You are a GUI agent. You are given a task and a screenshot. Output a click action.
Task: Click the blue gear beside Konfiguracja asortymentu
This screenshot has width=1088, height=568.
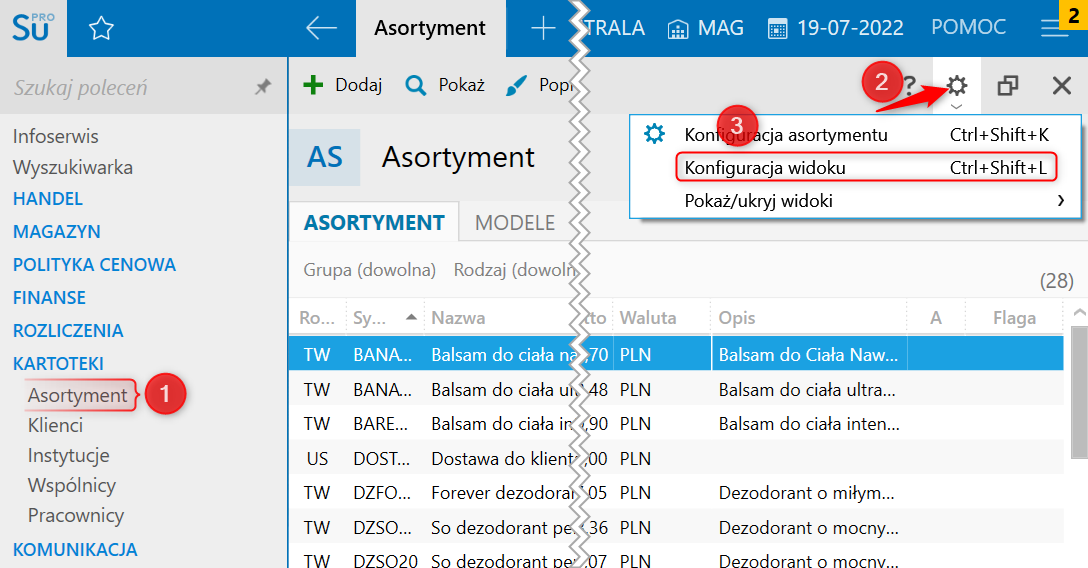pyautogui.click(x=654, y=133)
